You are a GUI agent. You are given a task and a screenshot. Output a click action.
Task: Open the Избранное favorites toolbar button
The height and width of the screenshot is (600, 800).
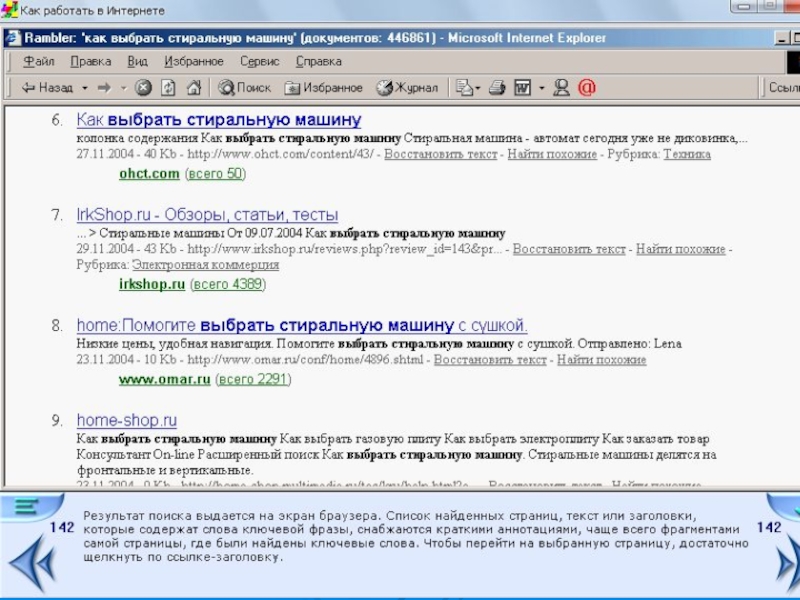point(323,88)
